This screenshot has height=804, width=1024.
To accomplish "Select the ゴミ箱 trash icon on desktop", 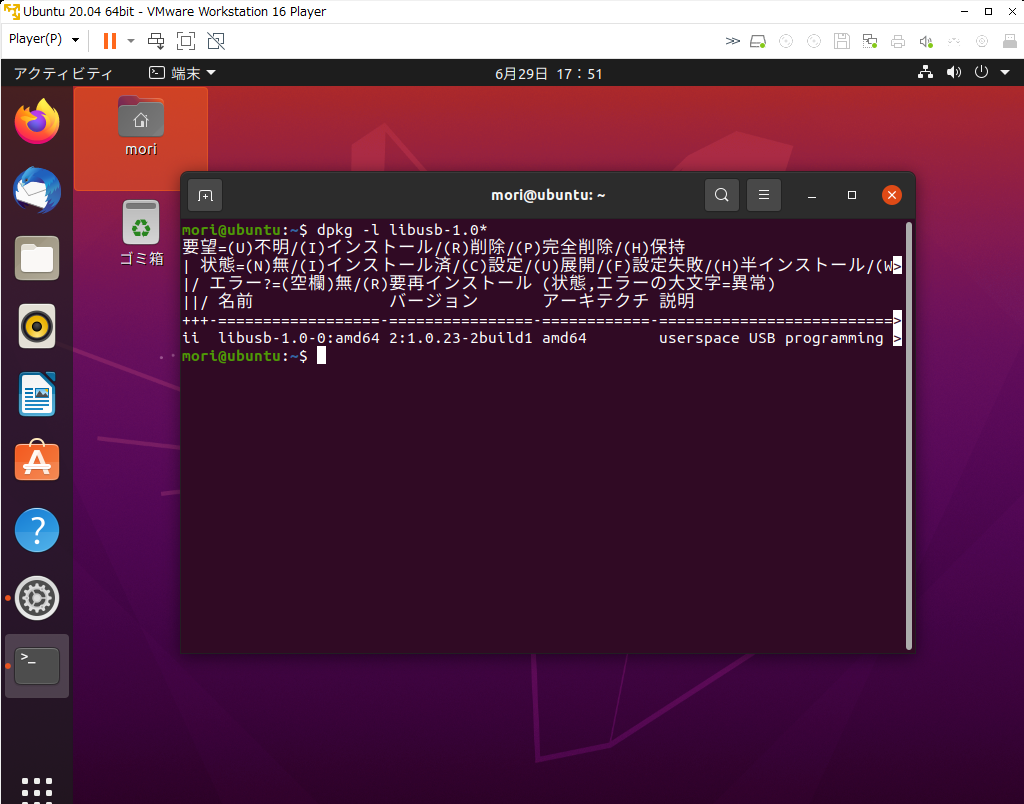I will tap(141, 233).
